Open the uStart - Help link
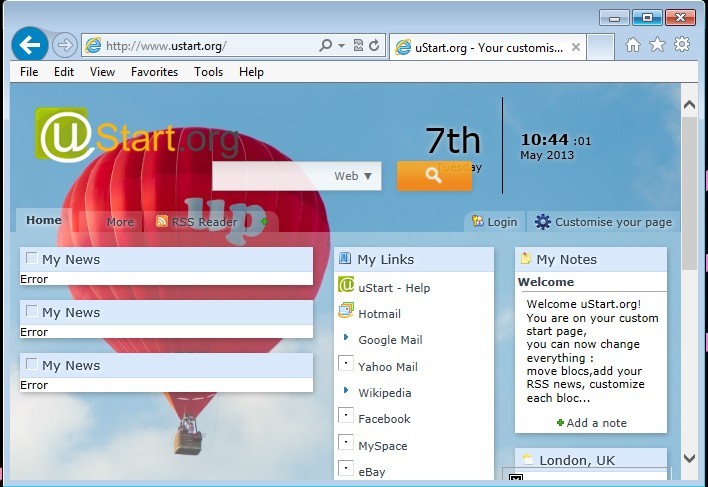 [x=394, y=288]
